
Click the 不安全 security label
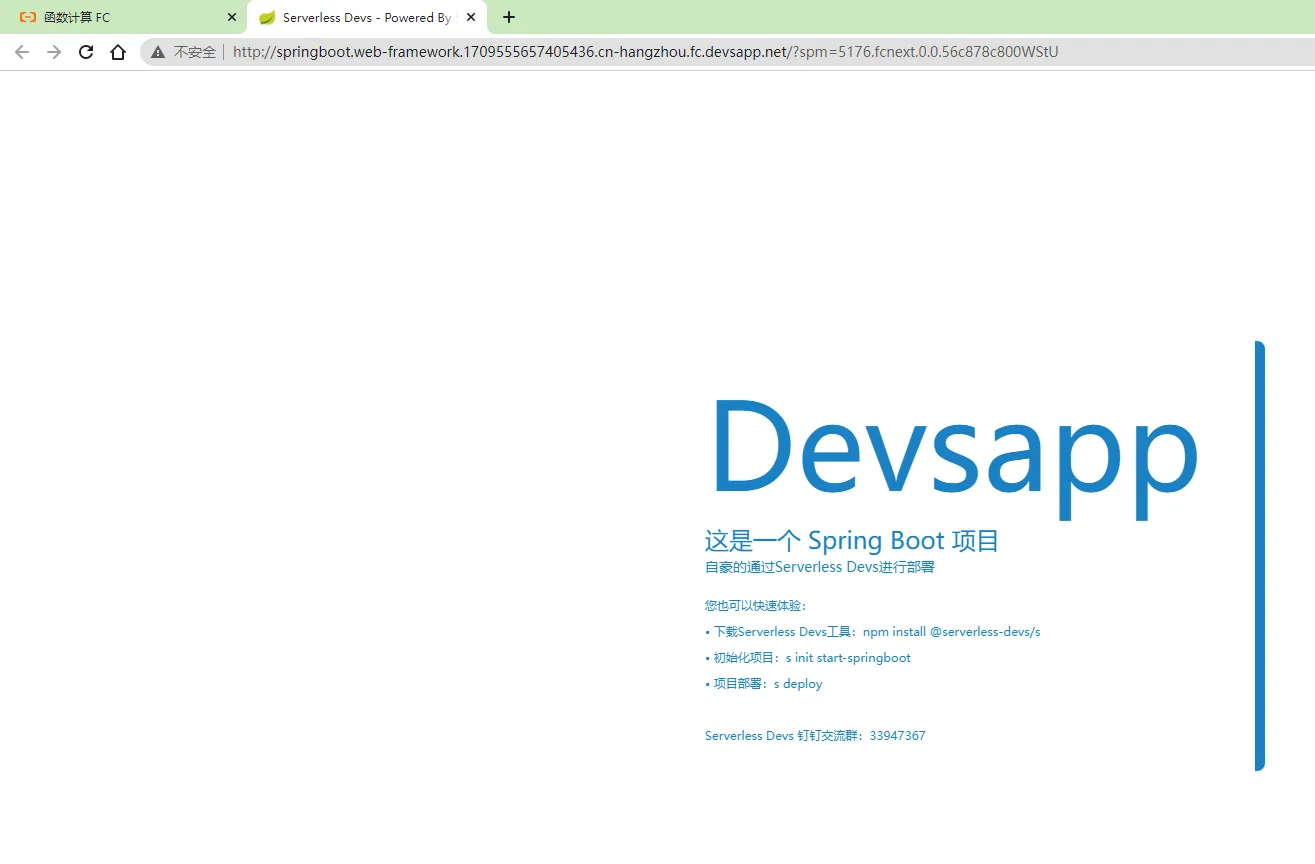pyautogui.click(x=195, y=52)
